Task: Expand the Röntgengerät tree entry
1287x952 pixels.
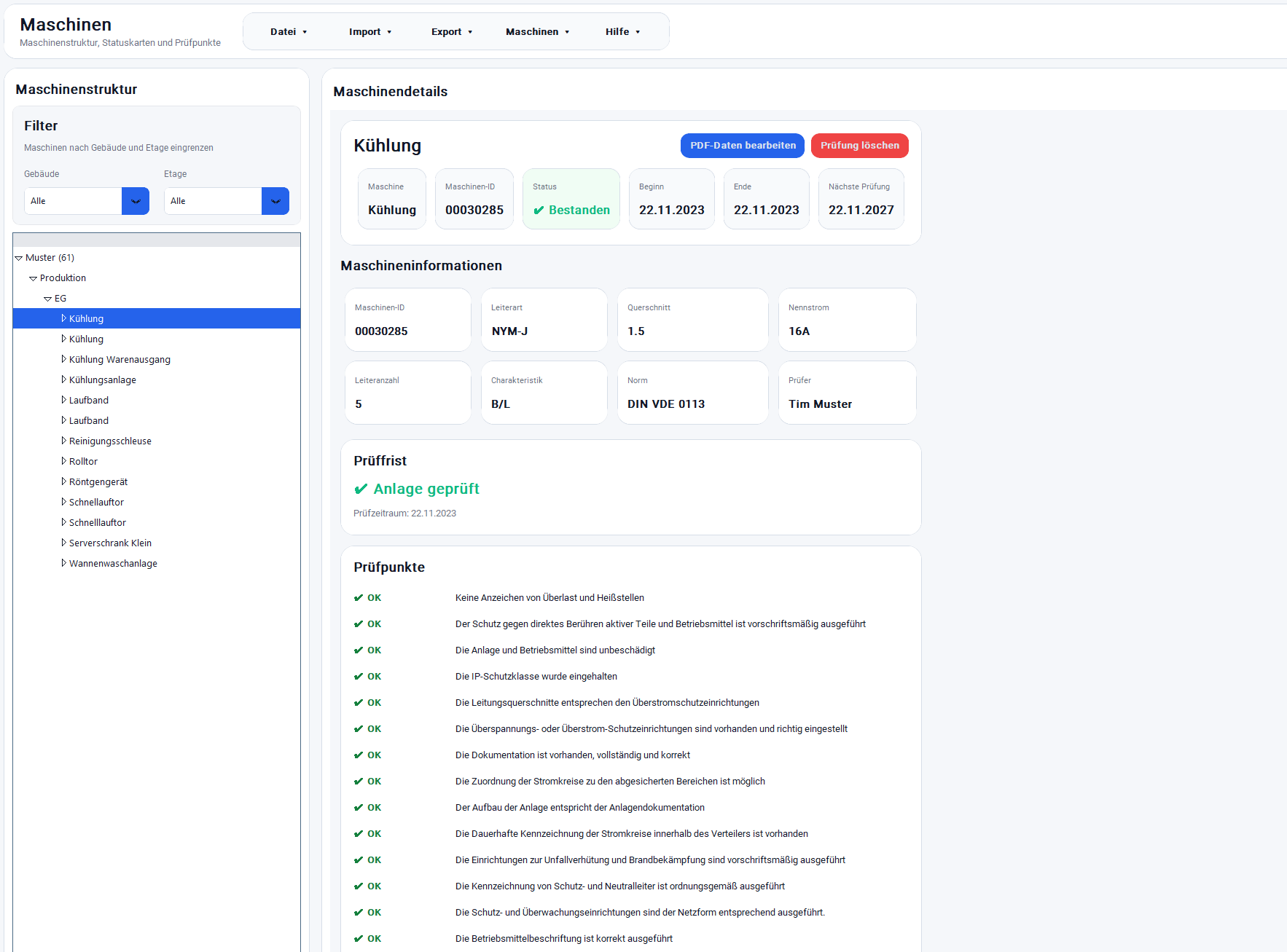Action: (x=63, y=481)
